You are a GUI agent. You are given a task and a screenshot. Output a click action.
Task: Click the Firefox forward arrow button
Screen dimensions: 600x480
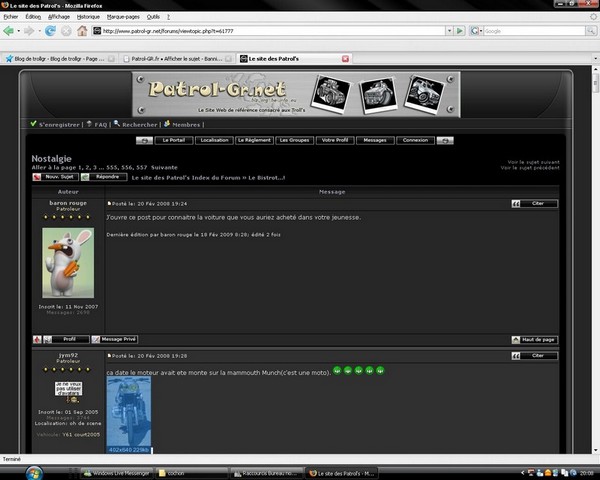tap(29, 31)
